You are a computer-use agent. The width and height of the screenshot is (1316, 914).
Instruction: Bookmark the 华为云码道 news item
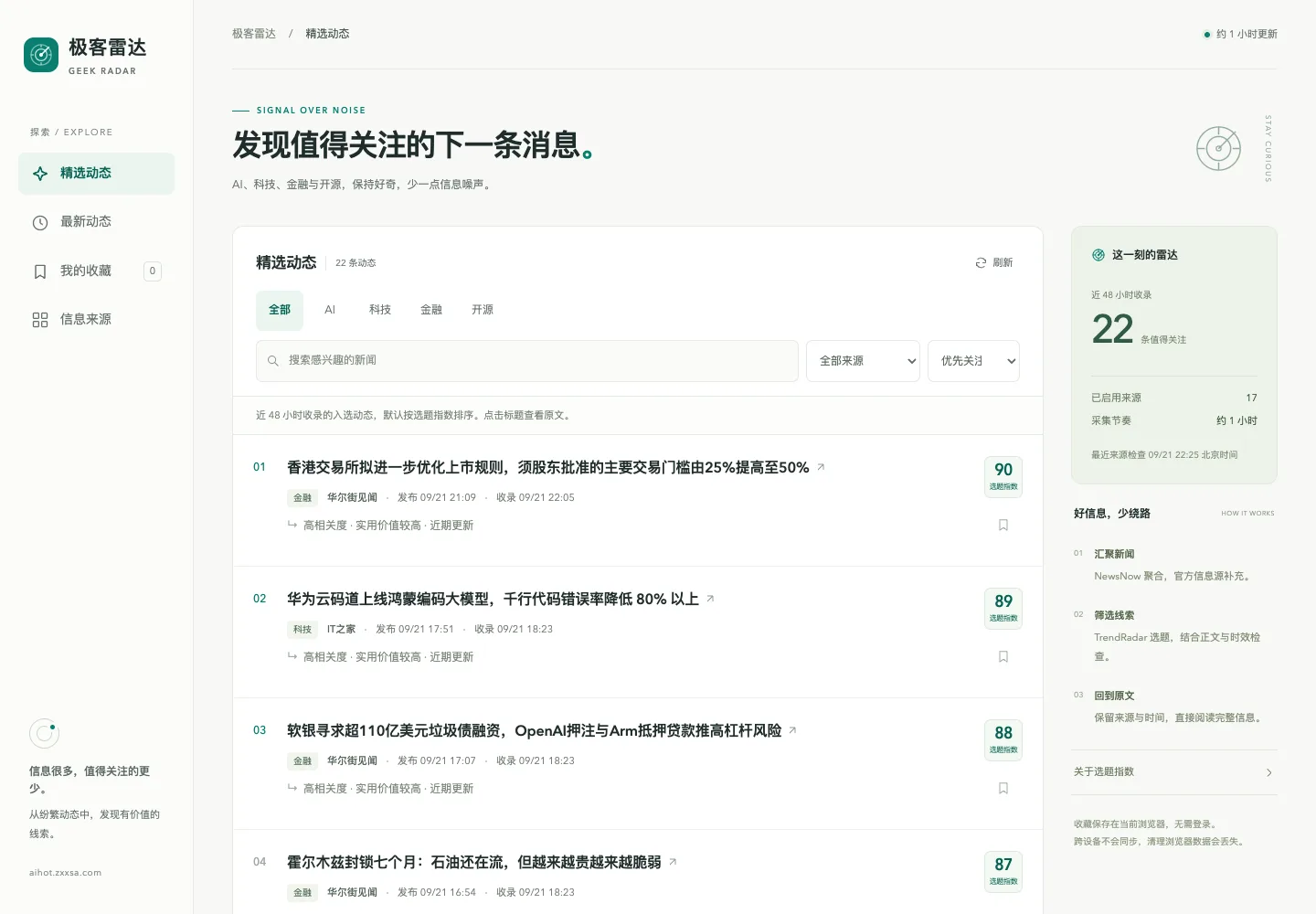click(1003, 657)
